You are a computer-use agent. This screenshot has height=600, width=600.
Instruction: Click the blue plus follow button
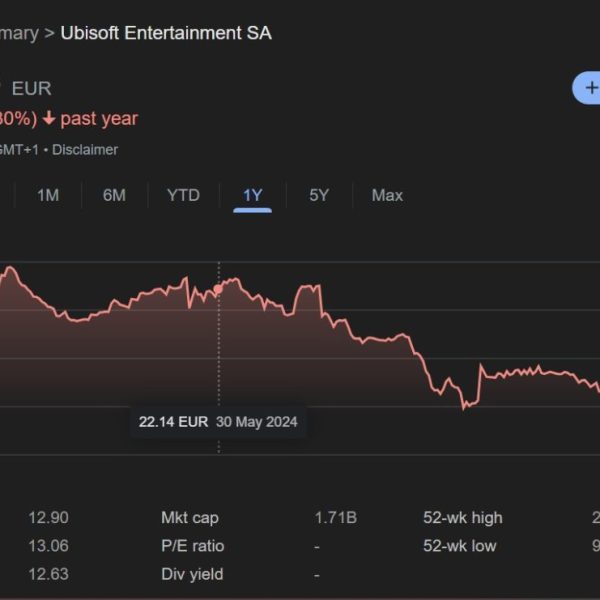pos(587,88)
